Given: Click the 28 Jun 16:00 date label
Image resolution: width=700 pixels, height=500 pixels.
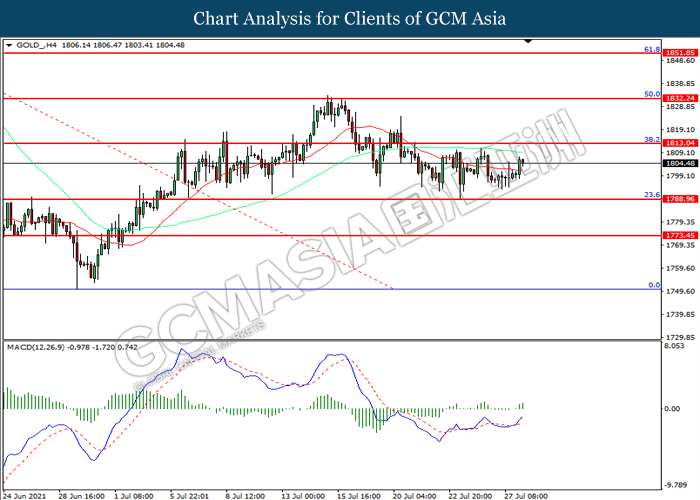Looking at the screenshot, I should click(x=81, y=496).
